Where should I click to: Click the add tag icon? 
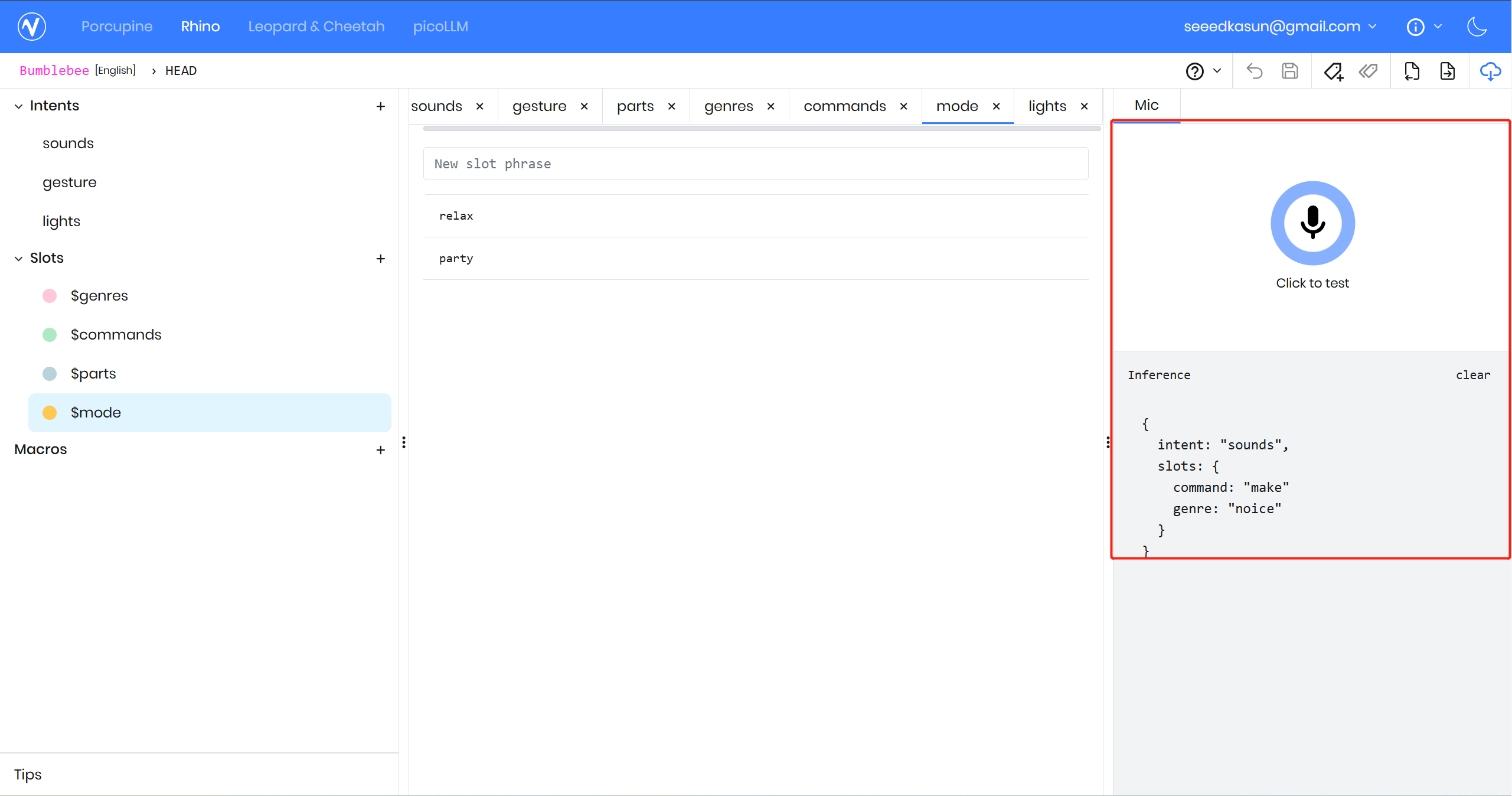1333,71
